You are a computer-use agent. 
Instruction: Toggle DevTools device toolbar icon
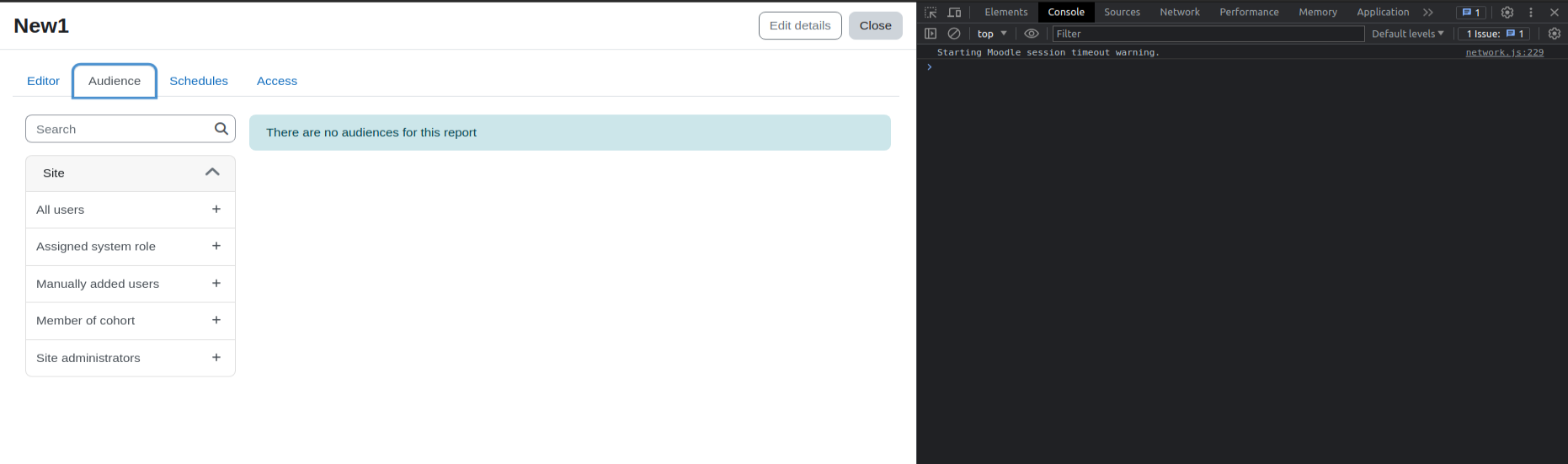click(954, 13)
